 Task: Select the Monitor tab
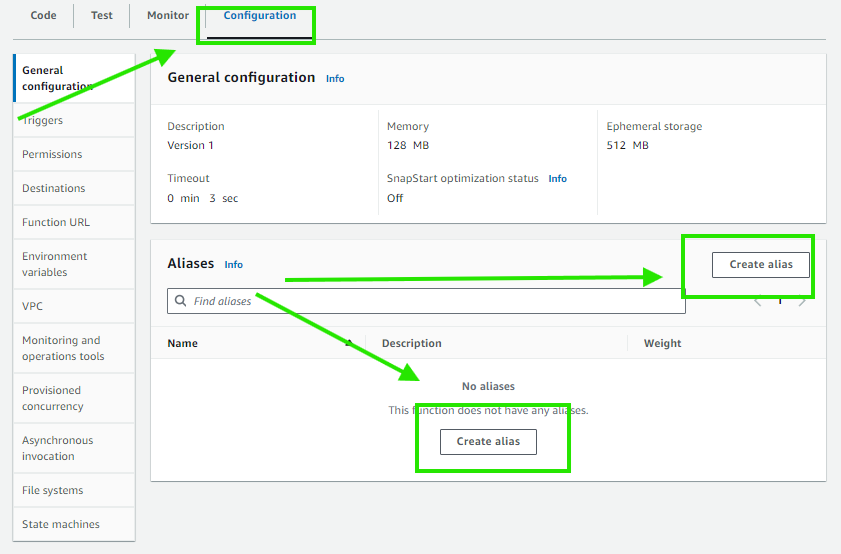pos(167,16)
